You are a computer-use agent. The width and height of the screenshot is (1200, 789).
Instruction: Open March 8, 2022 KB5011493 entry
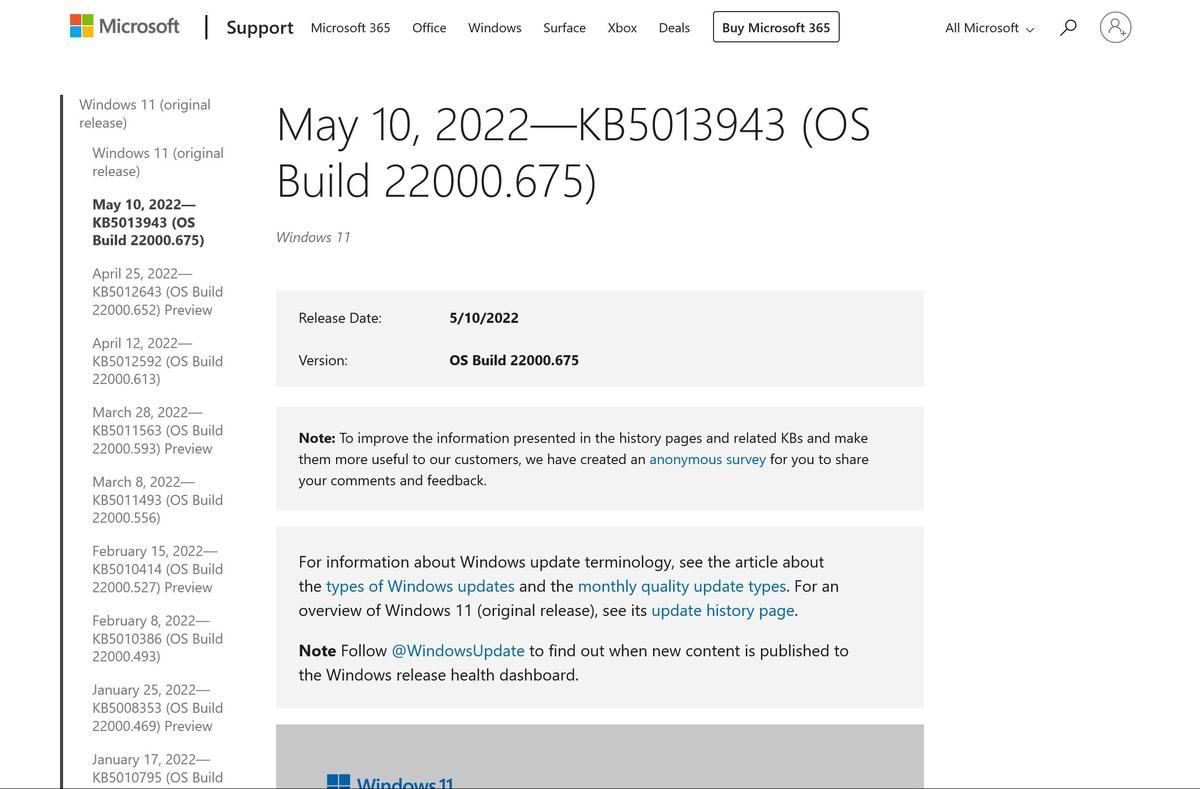158,499
